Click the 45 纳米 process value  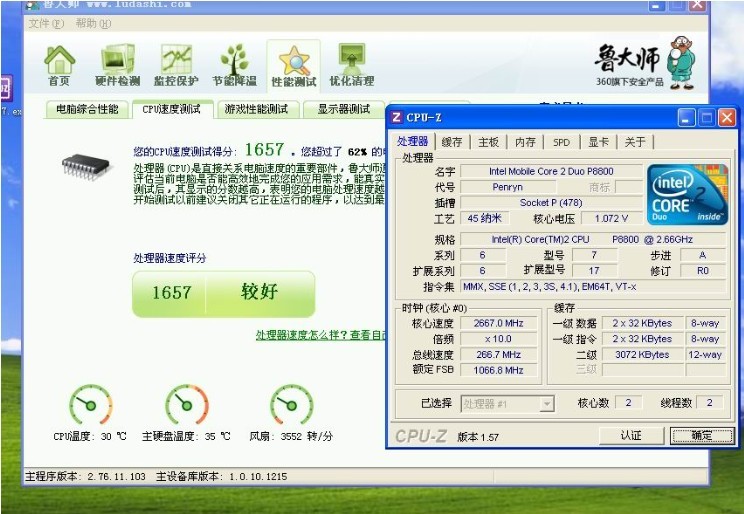point(484,218)
